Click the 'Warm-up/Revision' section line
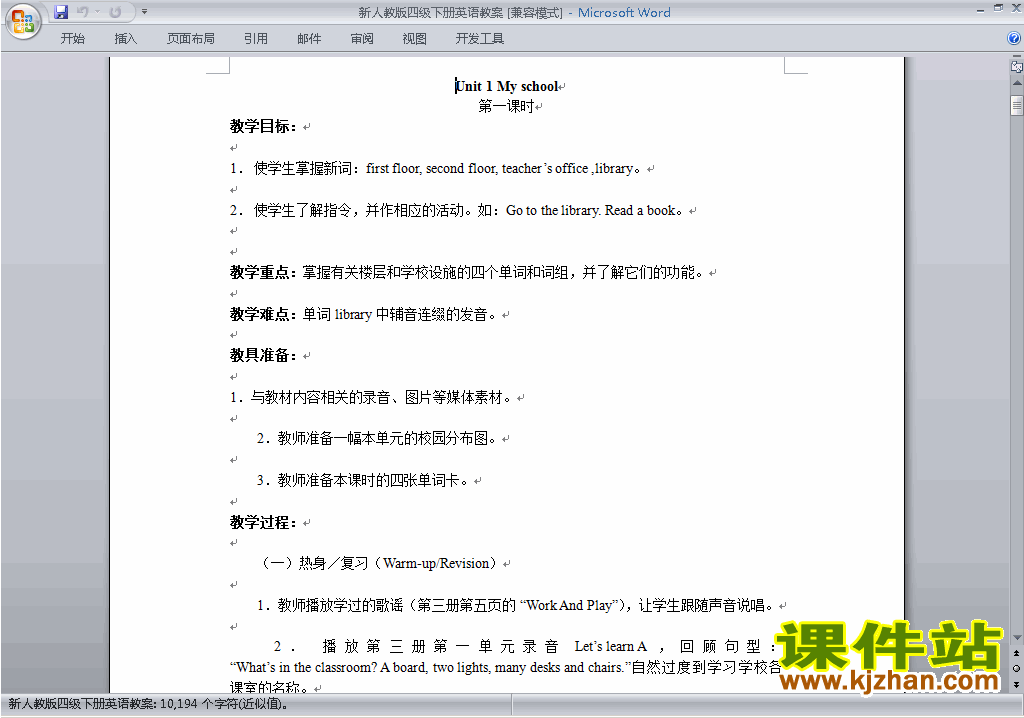This screenshot has height=718, width=1024. point(379,563)
